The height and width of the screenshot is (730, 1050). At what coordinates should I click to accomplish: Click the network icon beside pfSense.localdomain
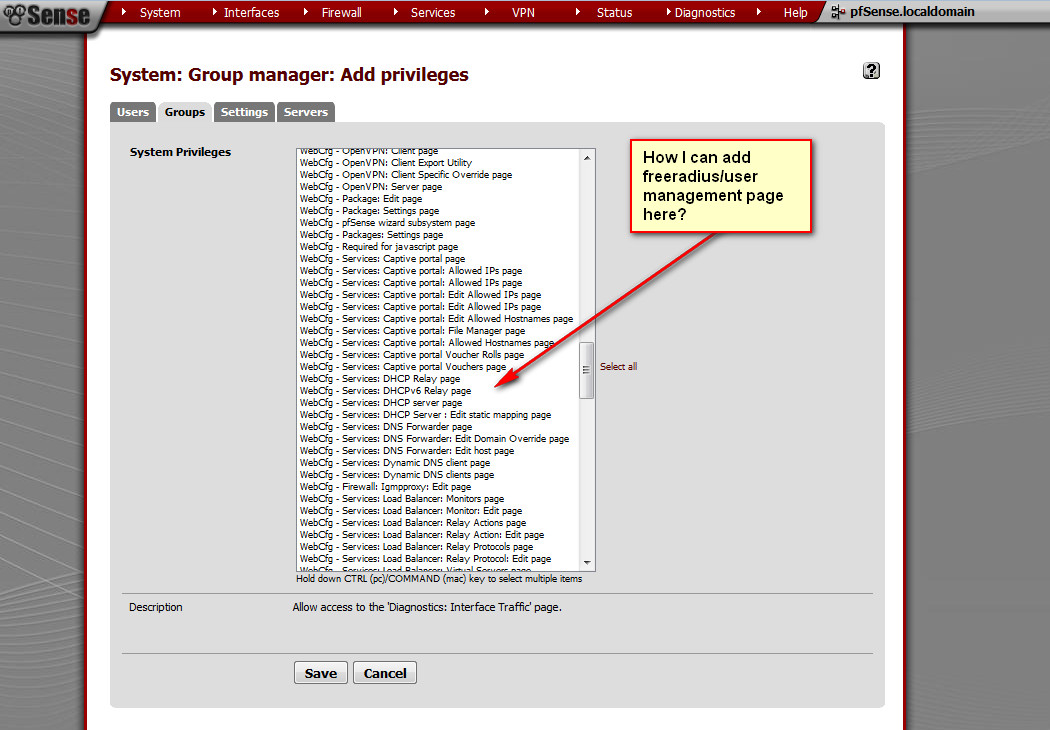(x=839, y=13)
